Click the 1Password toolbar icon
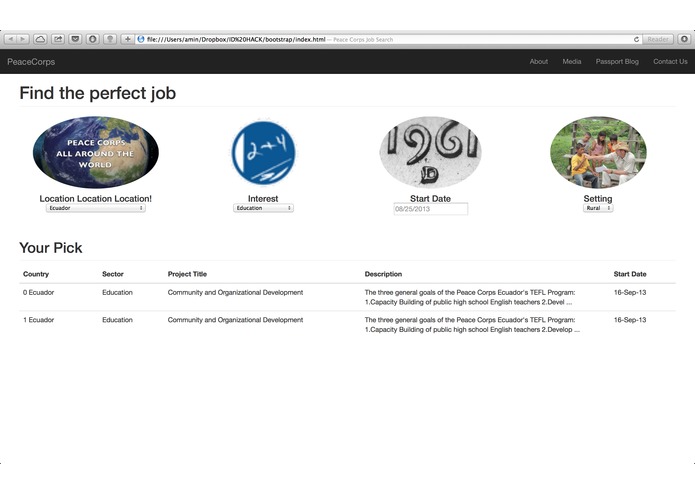 click(x=93, y=39)
